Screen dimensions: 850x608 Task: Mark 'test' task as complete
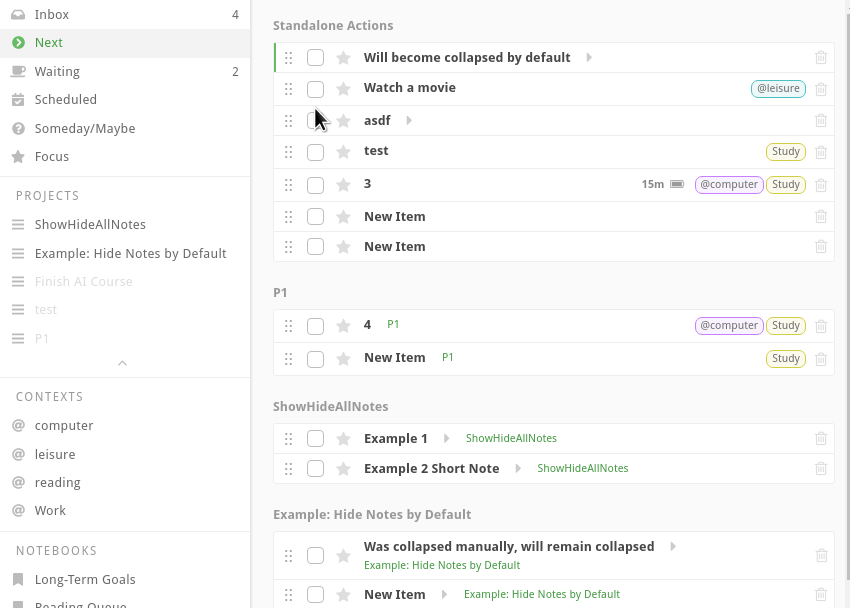(x=315, y=152)
